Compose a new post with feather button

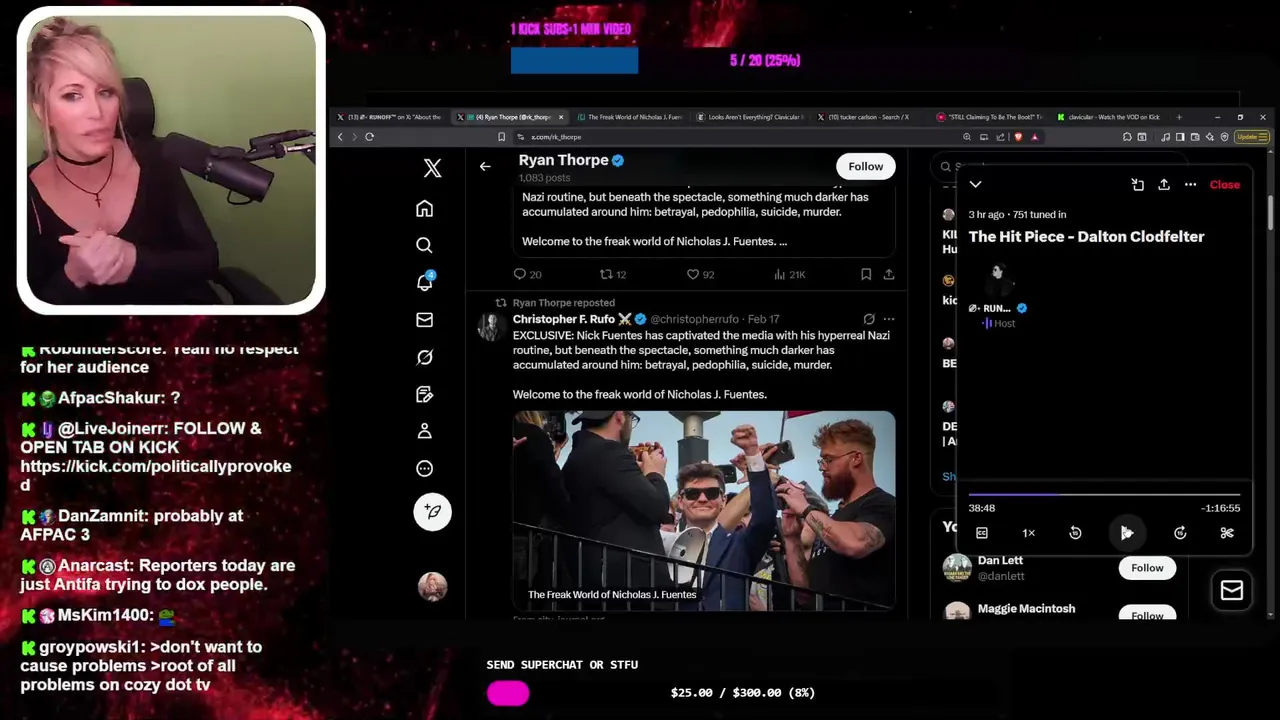coord(432,511)
